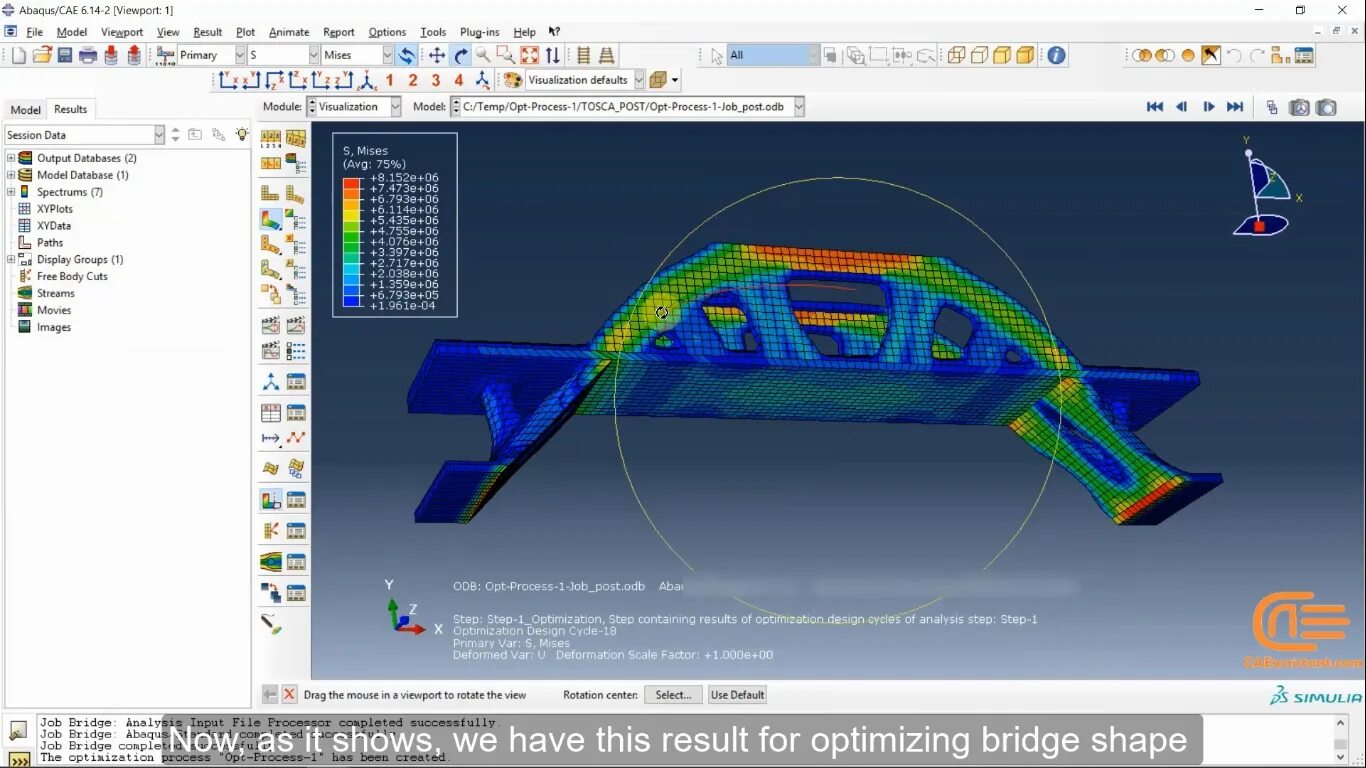This screenshot has width=1366, height=768.
Task: Select wireframe render style cube
Action: 956,55
